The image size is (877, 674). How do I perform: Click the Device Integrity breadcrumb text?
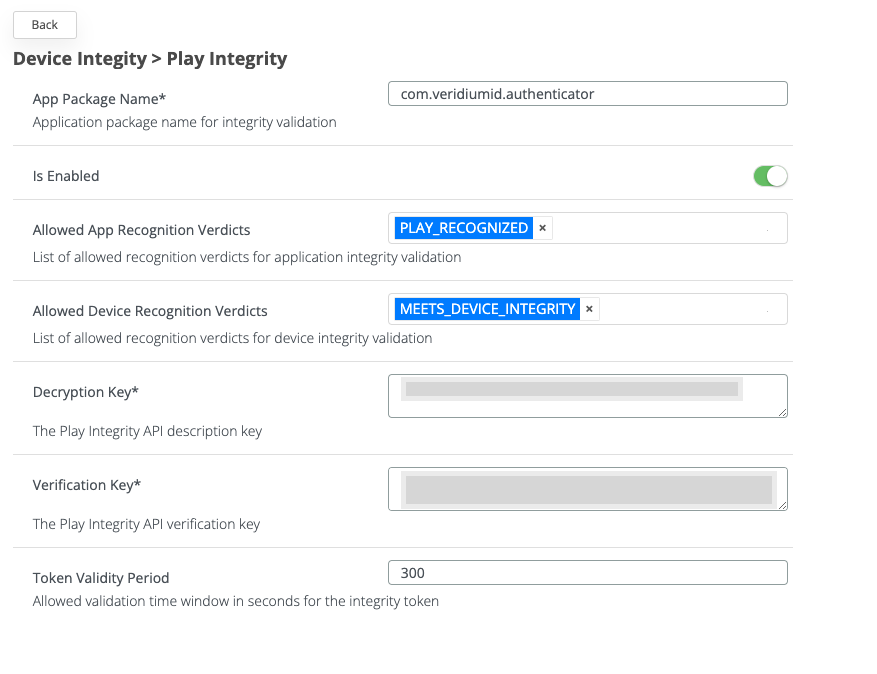(x=78, y=59)
